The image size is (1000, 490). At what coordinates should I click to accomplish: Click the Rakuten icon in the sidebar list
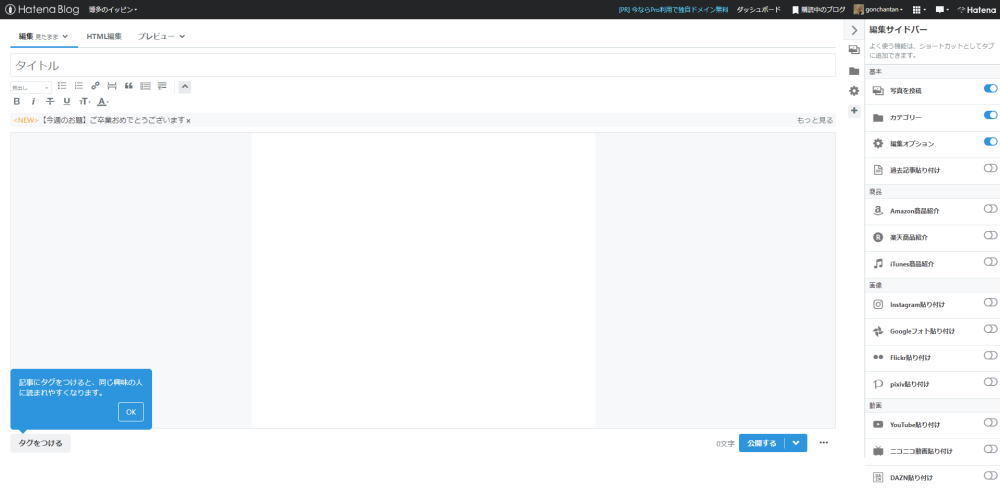(878, 237)
